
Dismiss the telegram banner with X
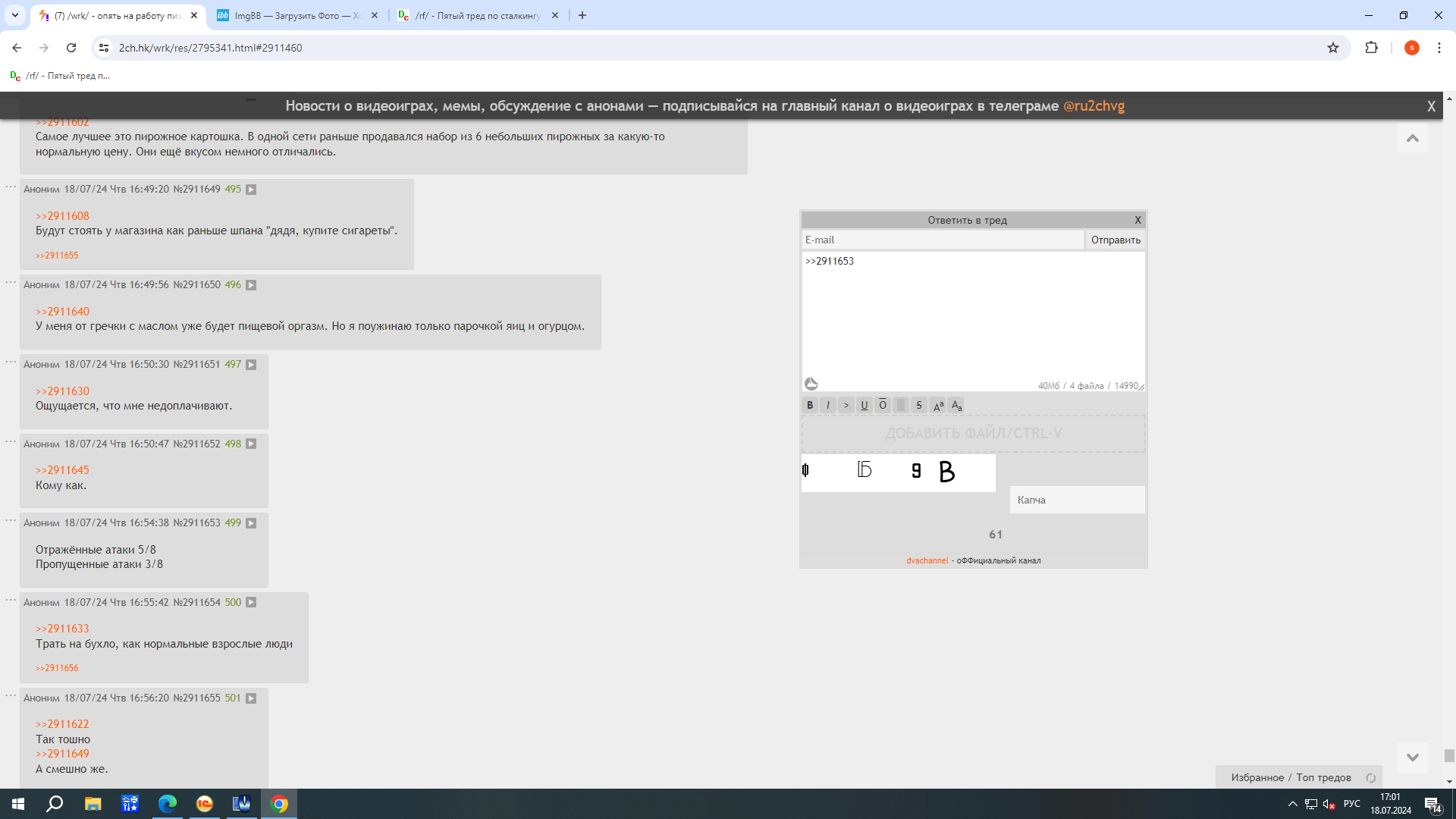1431,106
